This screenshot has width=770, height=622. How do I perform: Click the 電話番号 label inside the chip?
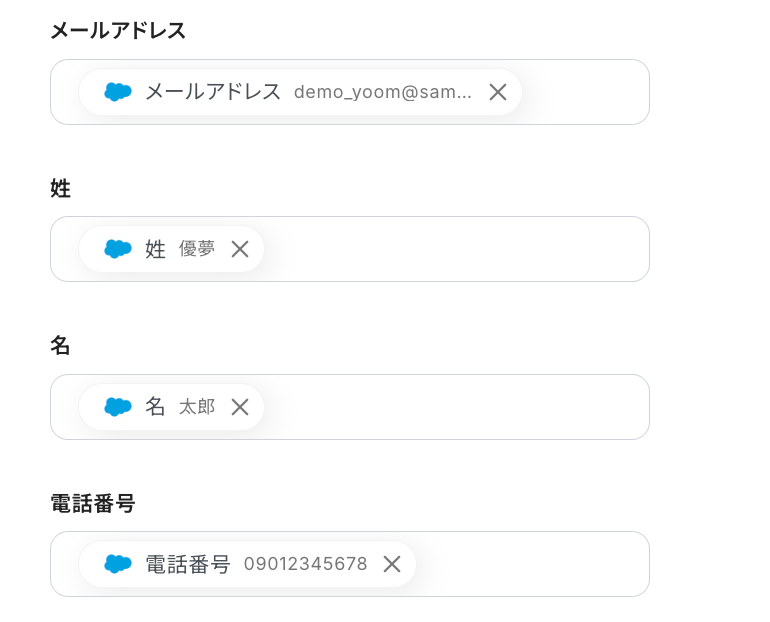pos(188,564)
